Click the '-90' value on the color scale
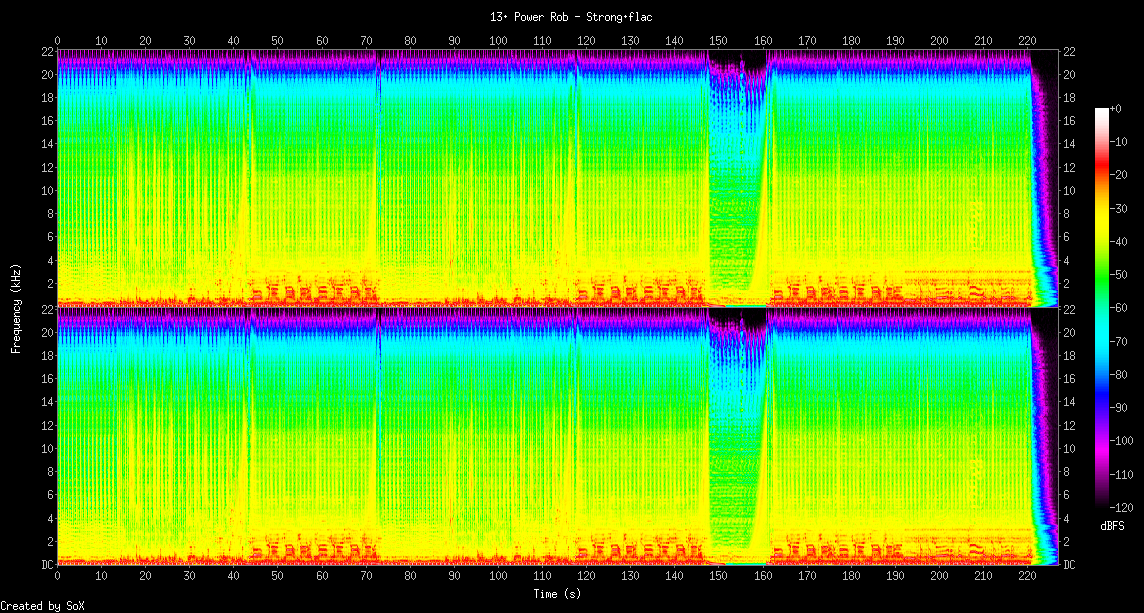1144x613 pixels. (x=1121, y=408)
